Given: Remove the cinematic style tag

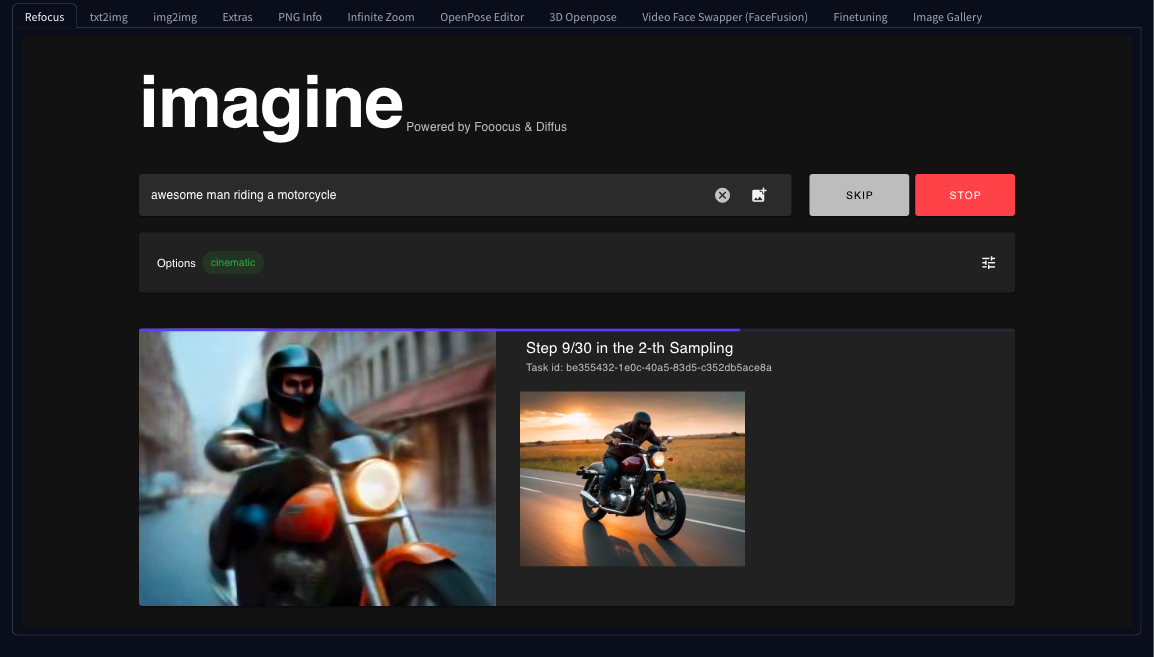Looking at the screenshot, I should point(232,262).
